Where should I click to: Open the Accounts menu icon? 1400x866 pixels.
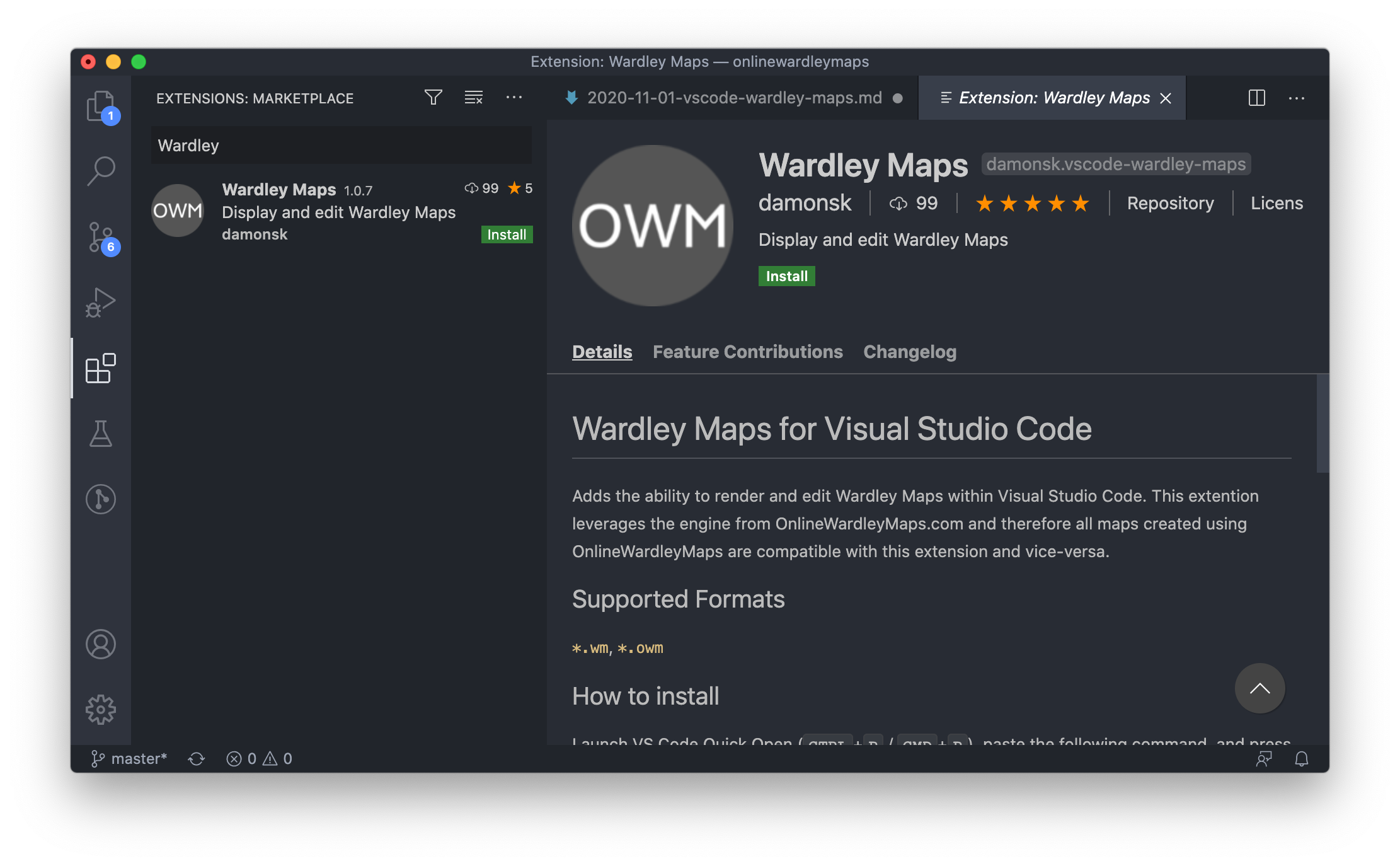click(x=101, y=644)
